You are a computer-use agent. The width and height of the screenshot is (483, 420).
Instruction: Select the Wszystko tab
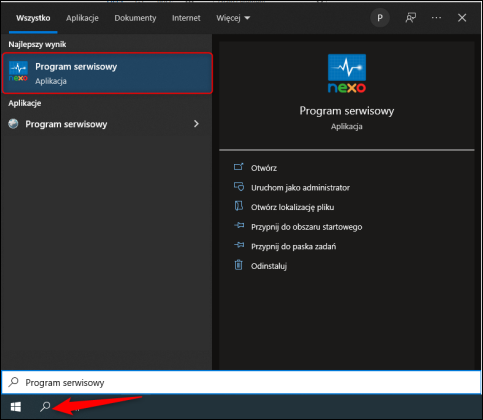33,18
